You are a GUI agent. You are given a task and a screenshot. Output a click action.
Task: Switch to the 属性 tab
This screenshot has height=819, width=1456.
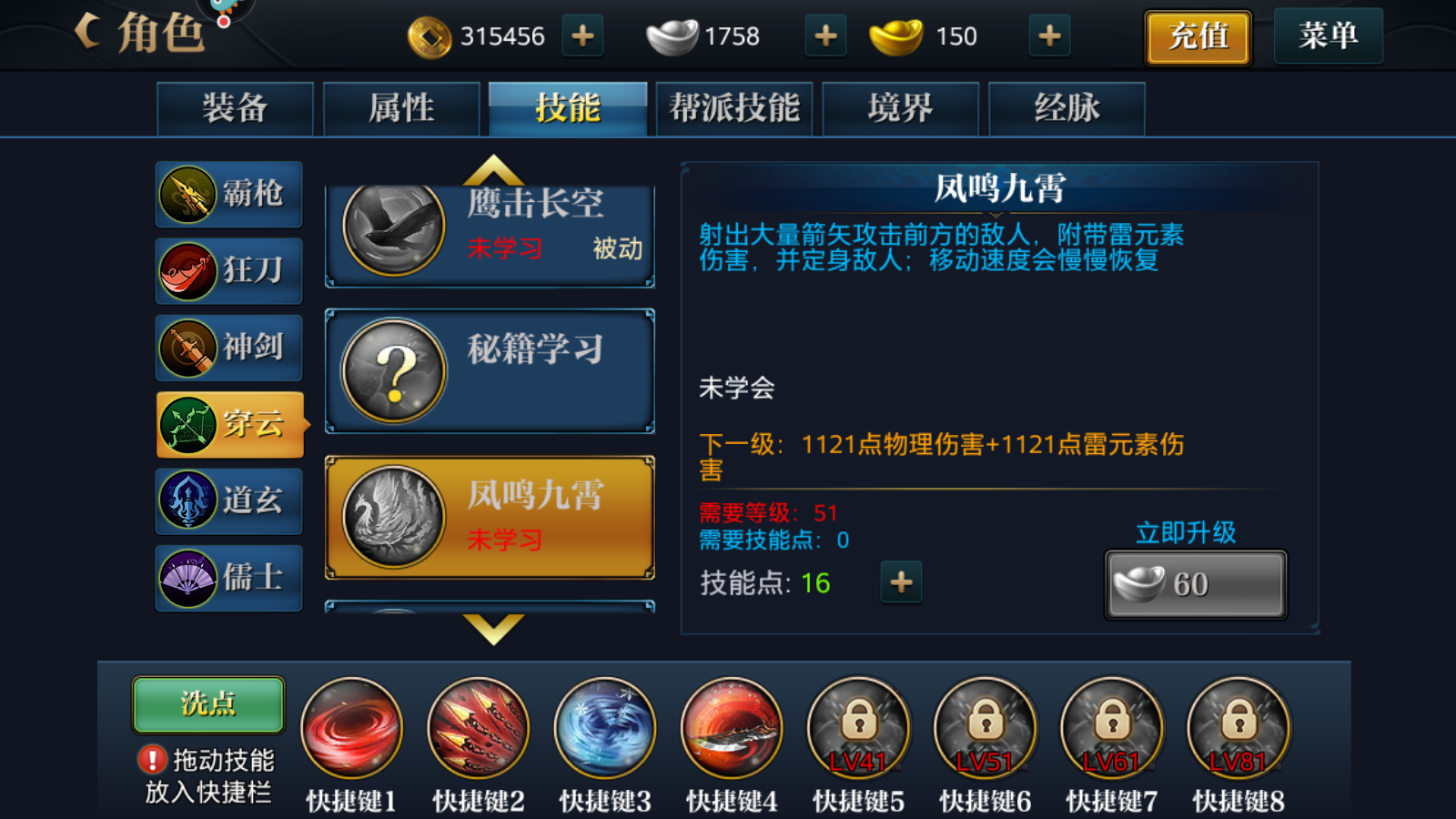401,109
